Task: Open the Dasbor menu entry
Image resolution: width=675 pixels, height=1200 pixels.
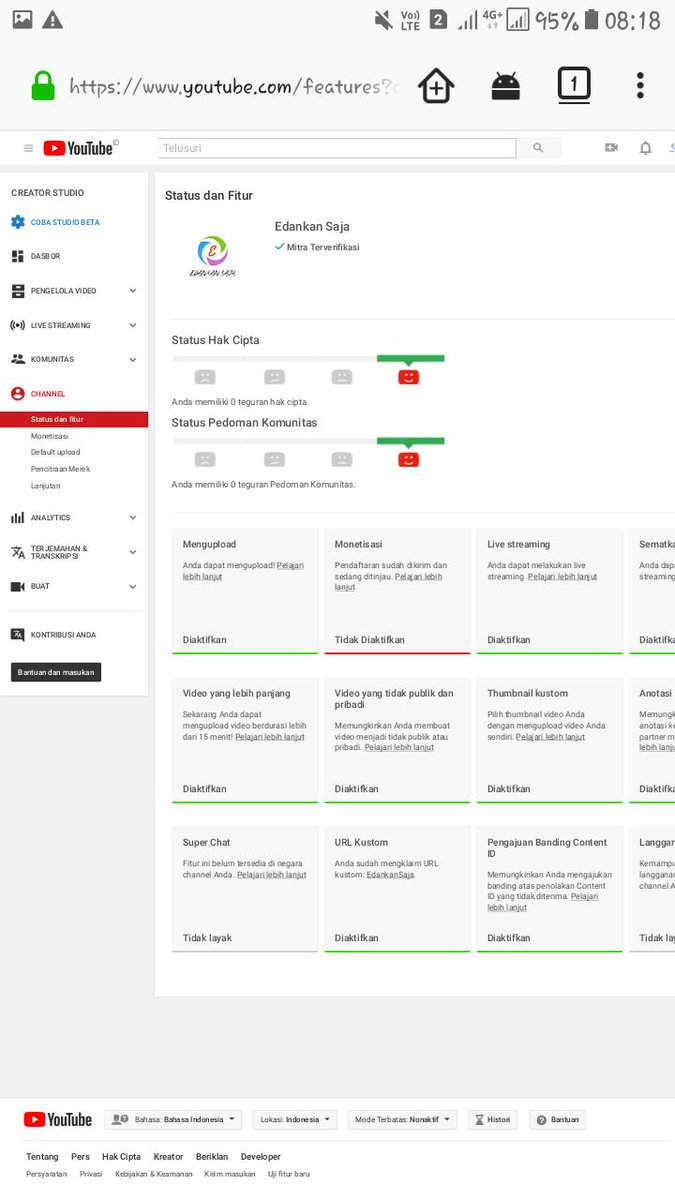Action: point(46,256)
